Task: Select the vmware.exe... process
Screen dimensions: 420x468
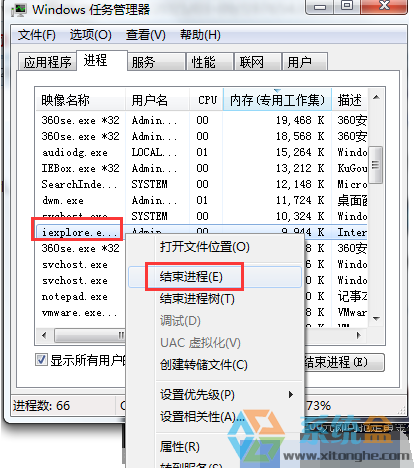Action: (80, 312)
